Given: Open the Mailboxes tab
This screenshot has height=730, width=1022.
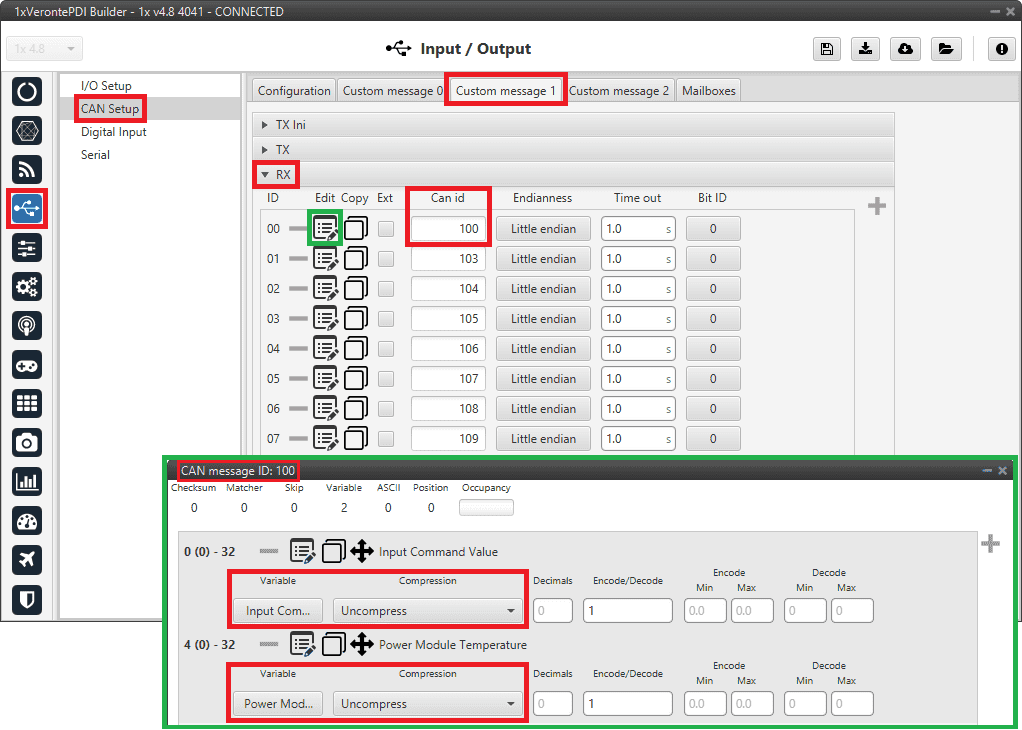Looking at the screenshot, I should 708,91.
